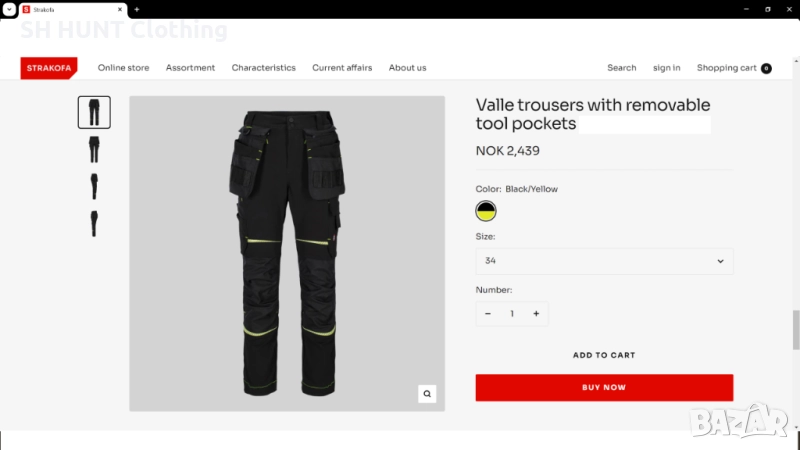This screenshot has height=450, width=800.
Task: Open the shopping cart counter badge
Action: click(766, 68)
